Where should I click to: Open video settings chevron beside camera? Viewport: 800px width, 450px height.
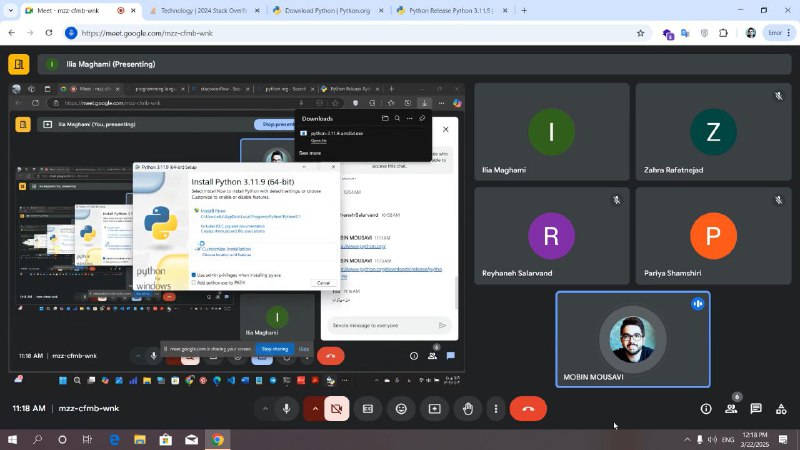[x=314, y=409]
